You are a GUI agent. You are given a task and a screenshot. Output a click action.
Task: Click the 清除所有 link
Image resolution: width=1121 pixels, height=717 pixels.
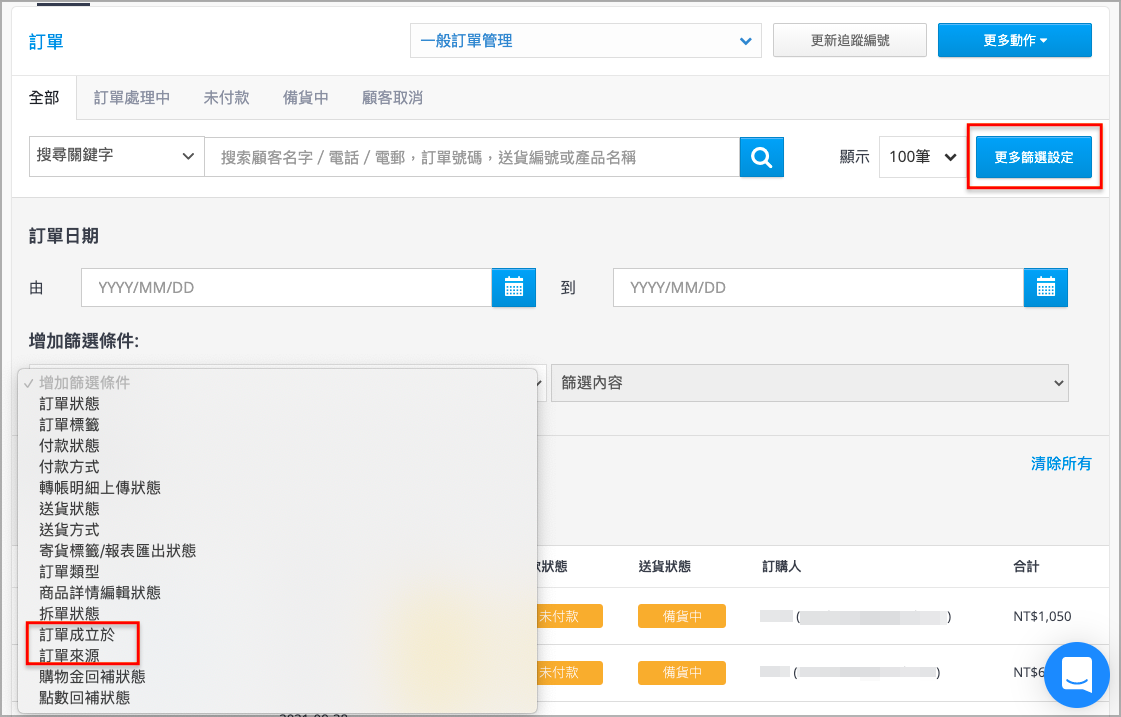(1061, 464)
